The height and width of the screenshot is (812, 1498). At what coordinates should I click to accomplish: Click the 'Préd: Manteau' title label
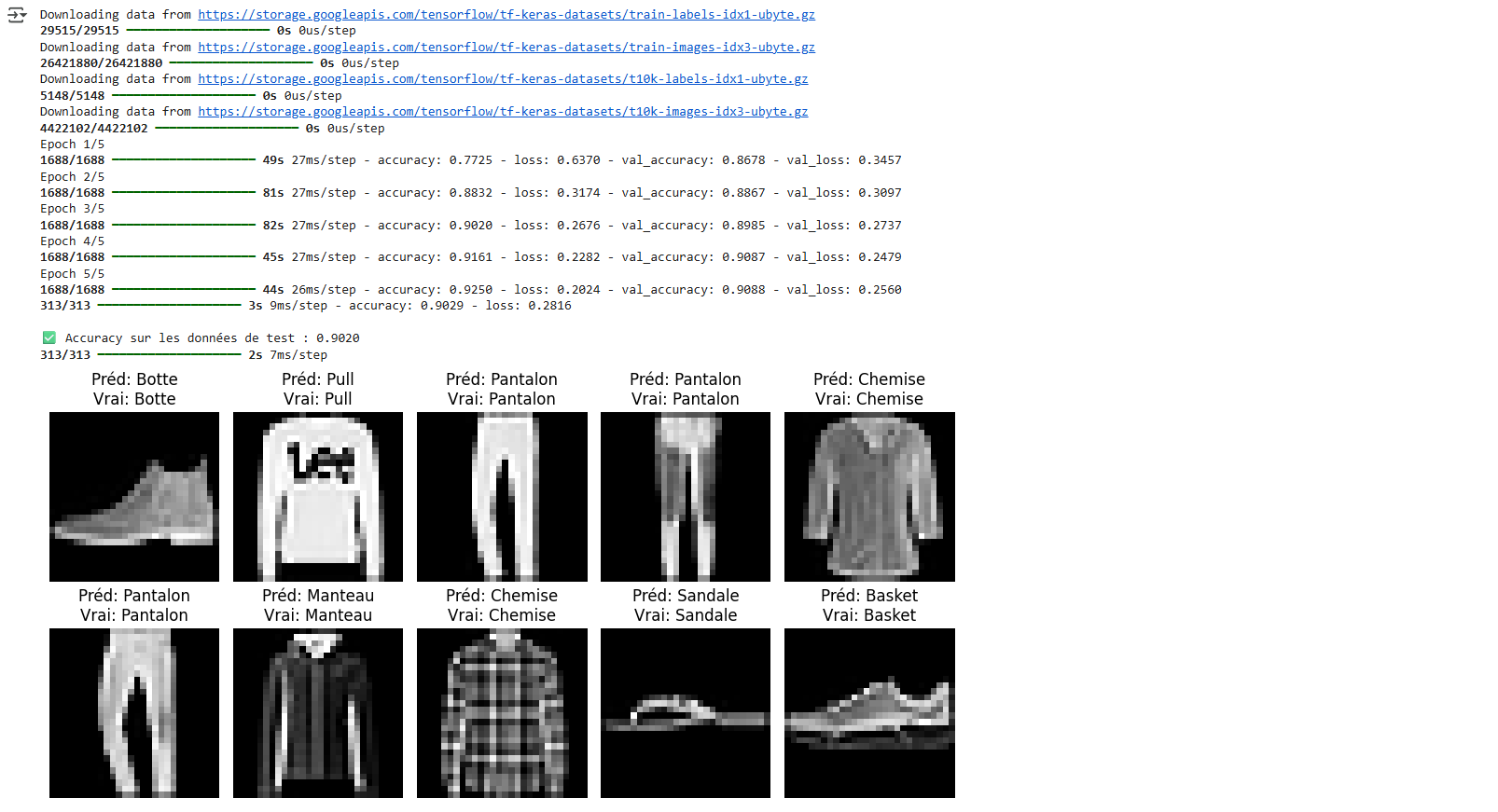[x=318, y=596]
